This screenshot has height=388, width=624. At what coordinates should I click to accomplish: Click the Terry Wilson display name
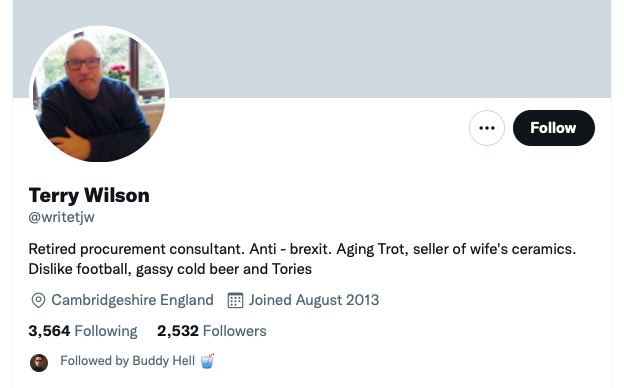(x=89, y=195)
